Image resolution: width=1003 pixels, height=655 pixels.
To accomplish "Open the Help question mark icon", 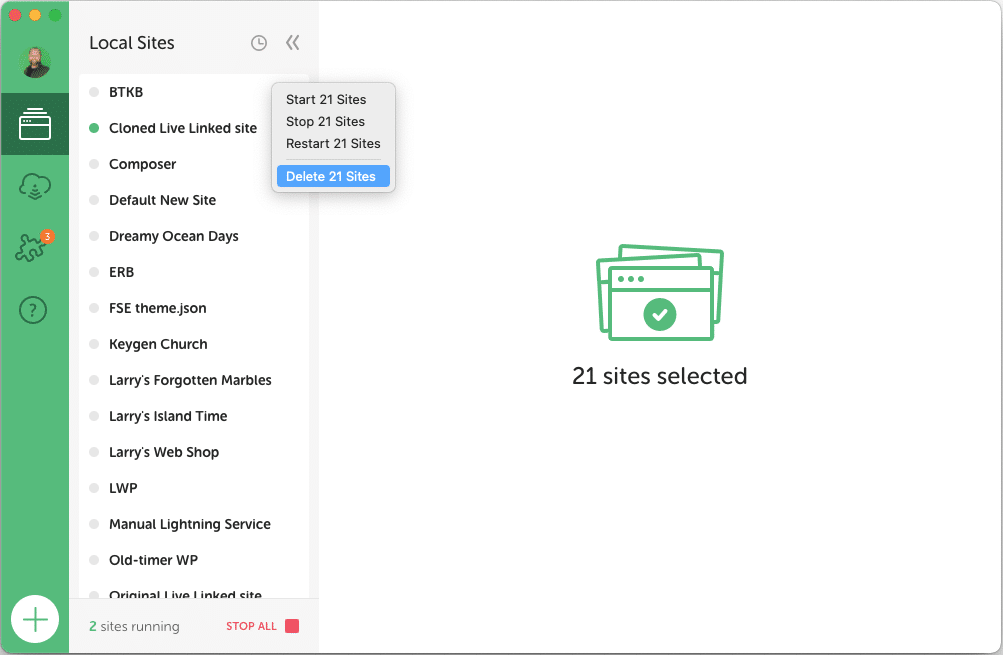I will click(x=34, y=311).
